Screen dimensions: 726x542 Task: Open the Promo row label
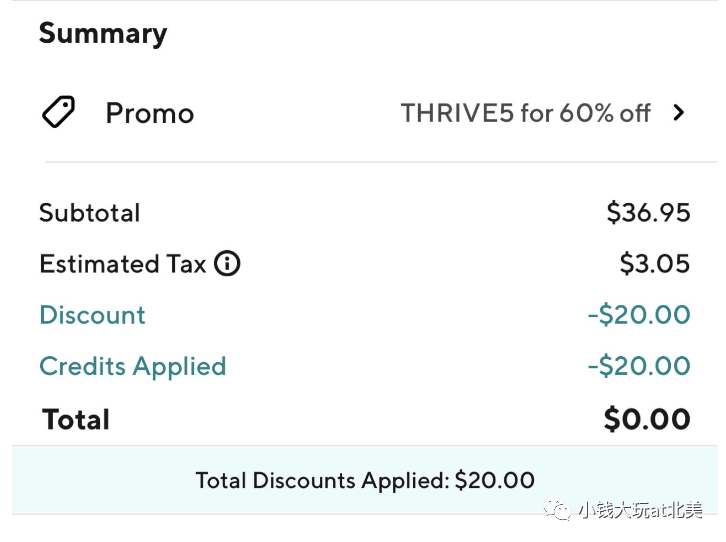click(150, 113)
